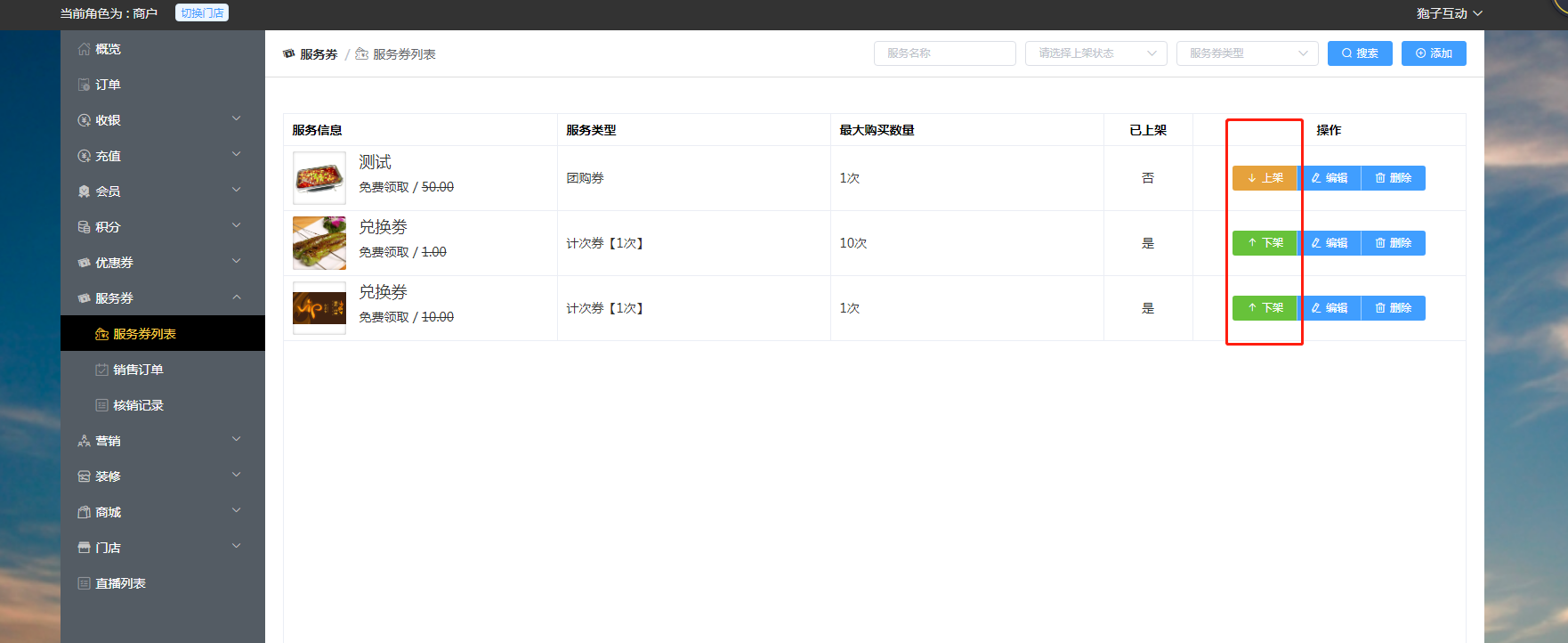The width and height of the screenshot is (1568, 643).
Task: Click the 测试 service name
Action: pyautogui.click(x=375, y=162)
